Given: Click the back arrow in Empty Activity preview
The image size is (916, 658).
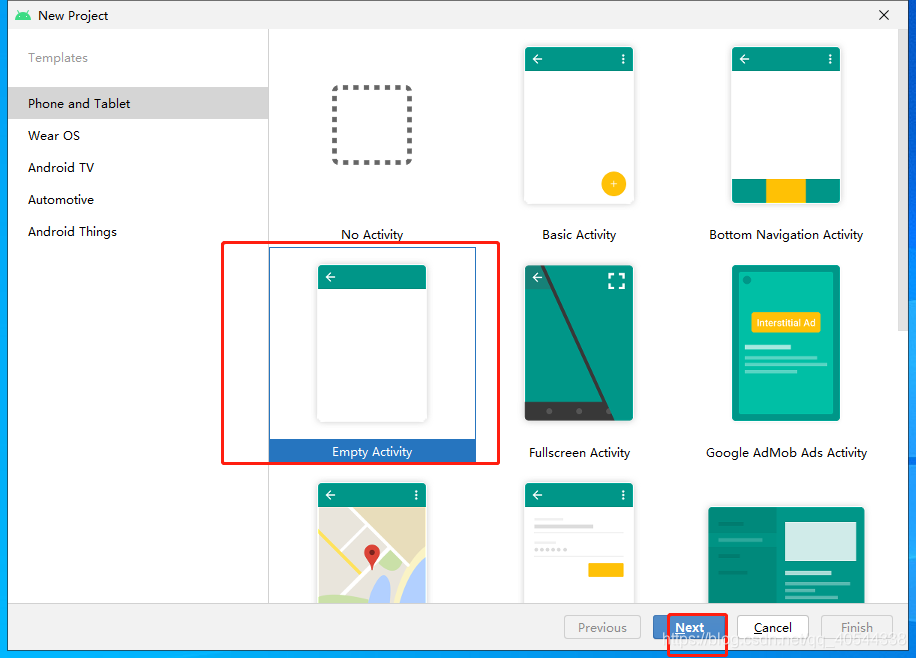Looking at the screenshot, I should (x=330, y=277).
